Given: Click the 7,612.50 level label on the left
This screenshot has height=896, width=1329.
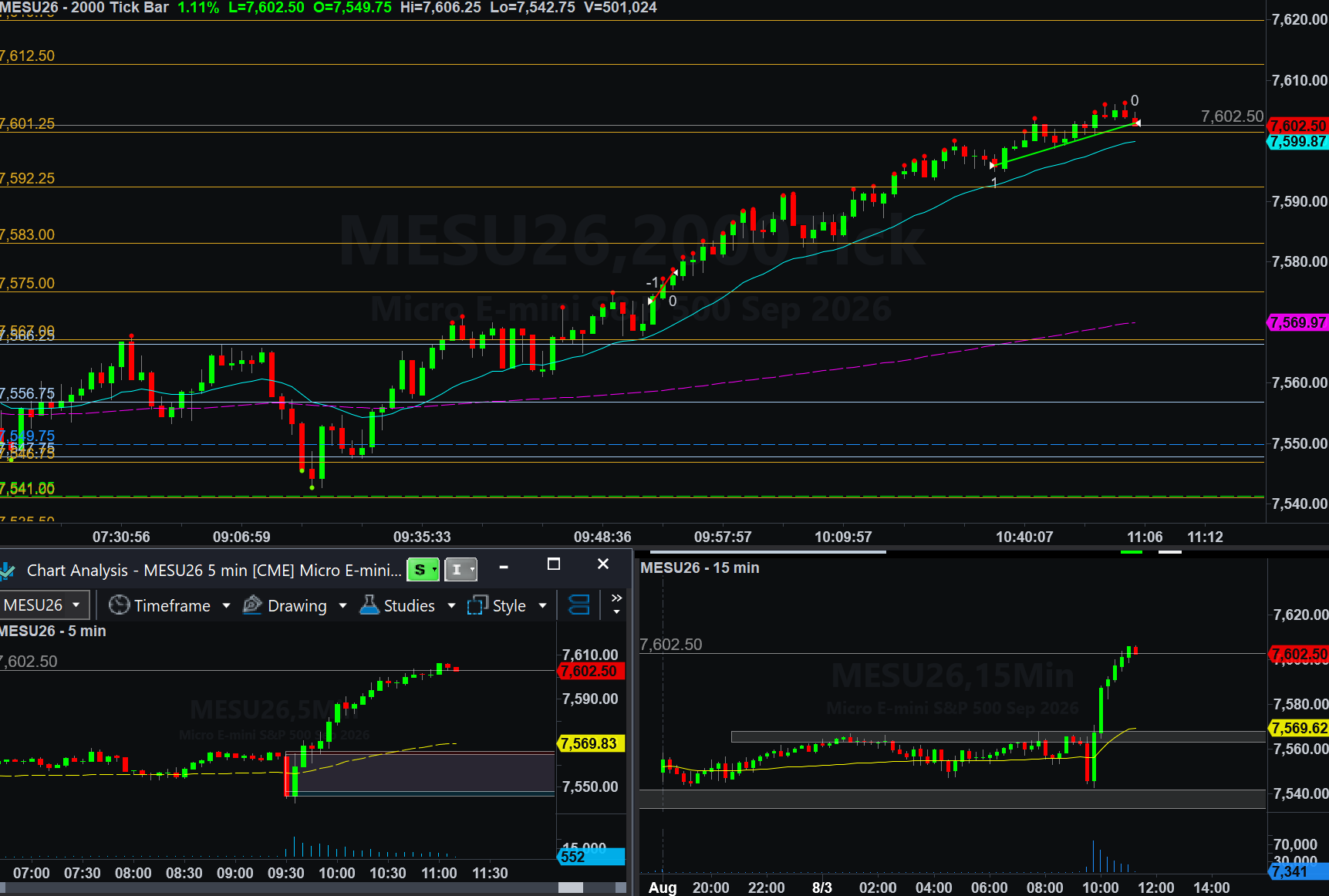Looking at the screenshot, I should [x=28, y=56].
